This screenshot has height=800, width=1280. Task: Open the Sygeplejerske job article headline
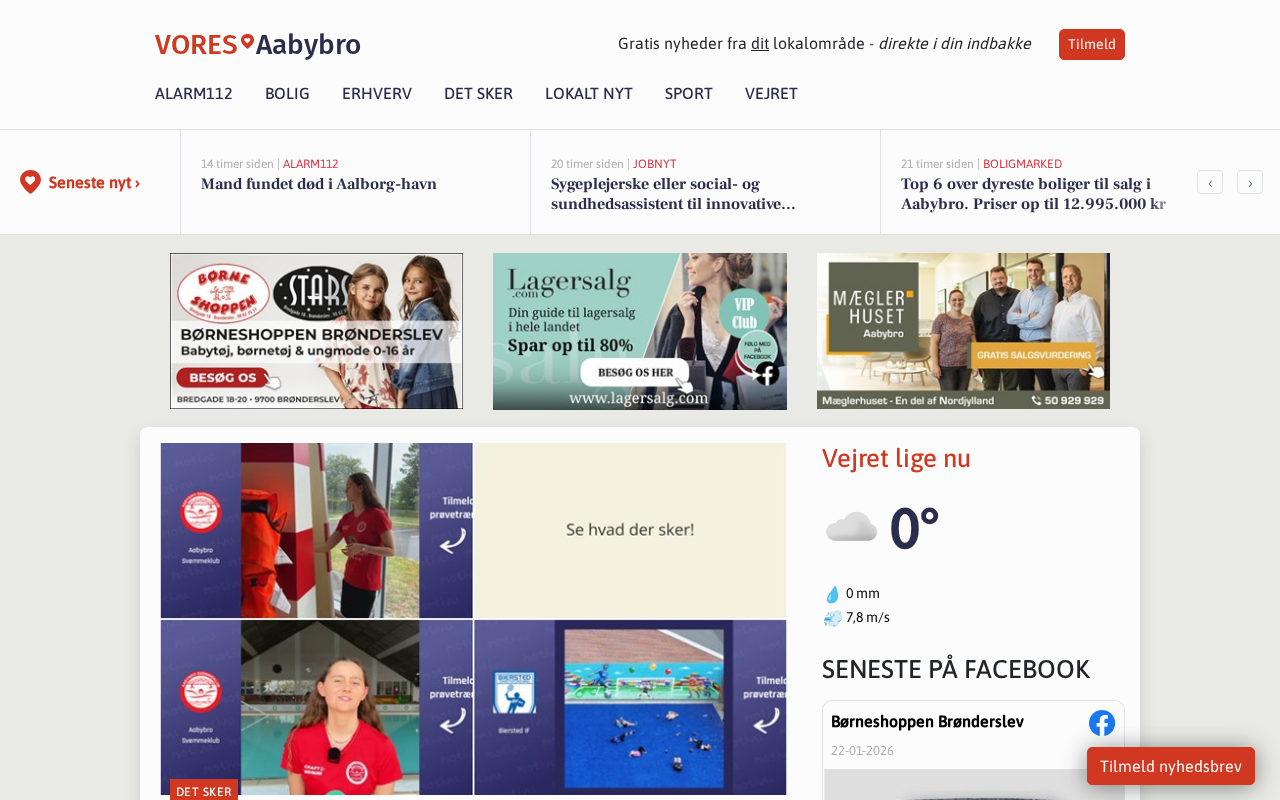coord(673,194)
